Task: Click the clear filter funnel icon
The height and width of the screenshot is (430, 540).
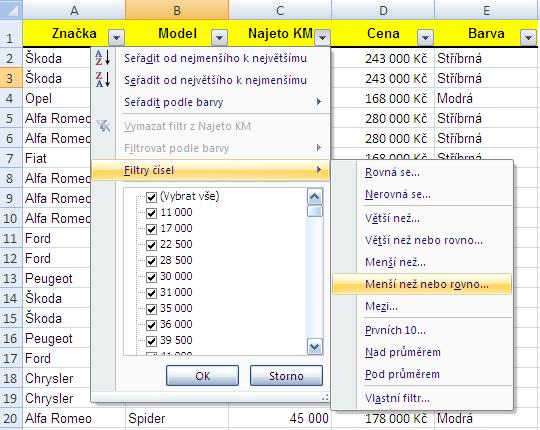Action: click(103, 126)
